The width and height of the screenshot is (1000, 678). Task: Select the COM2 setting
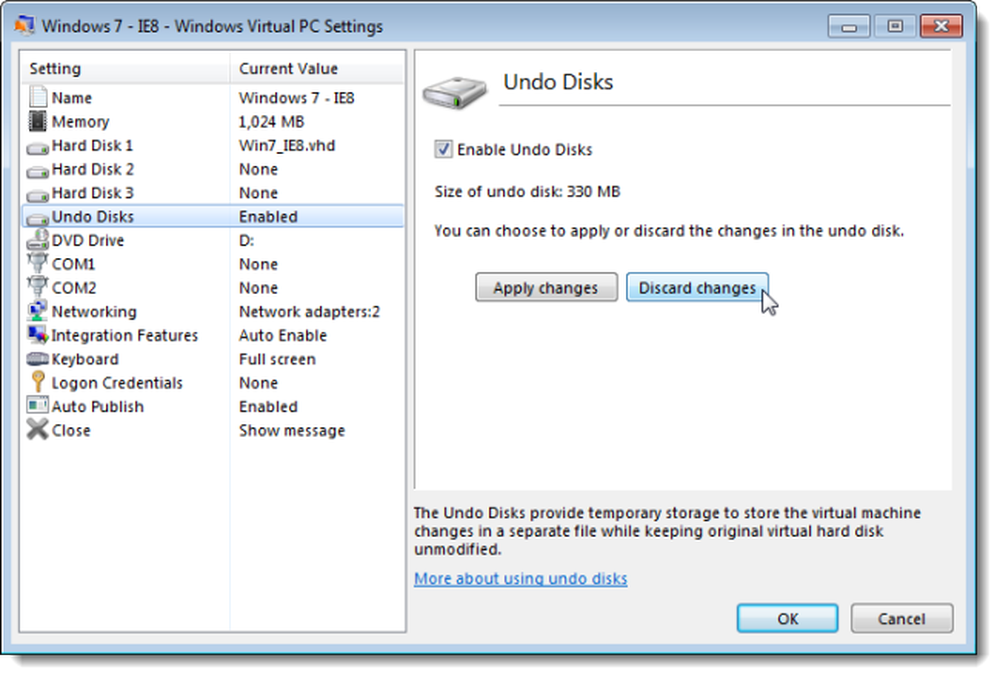[x=213, y=288]
